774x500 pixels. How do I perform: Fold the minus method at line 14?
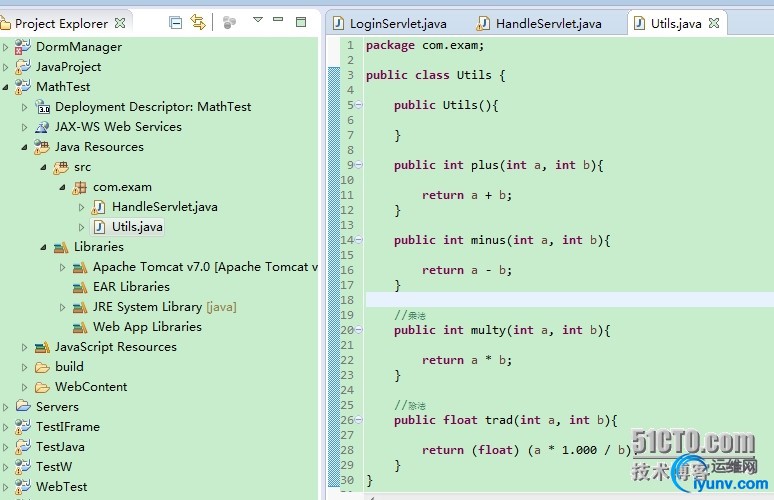tap(359, 240)
